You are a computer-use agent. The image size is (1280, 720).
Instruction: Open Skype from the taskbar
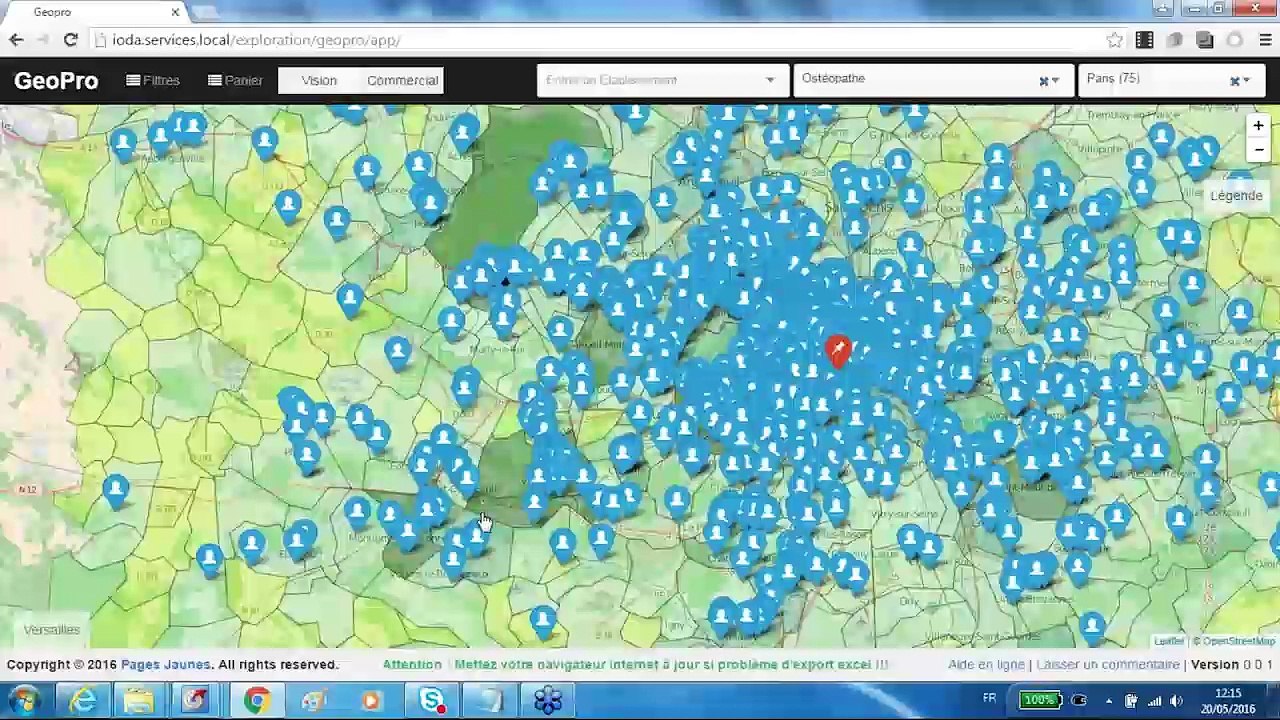(x=432, y=700)
